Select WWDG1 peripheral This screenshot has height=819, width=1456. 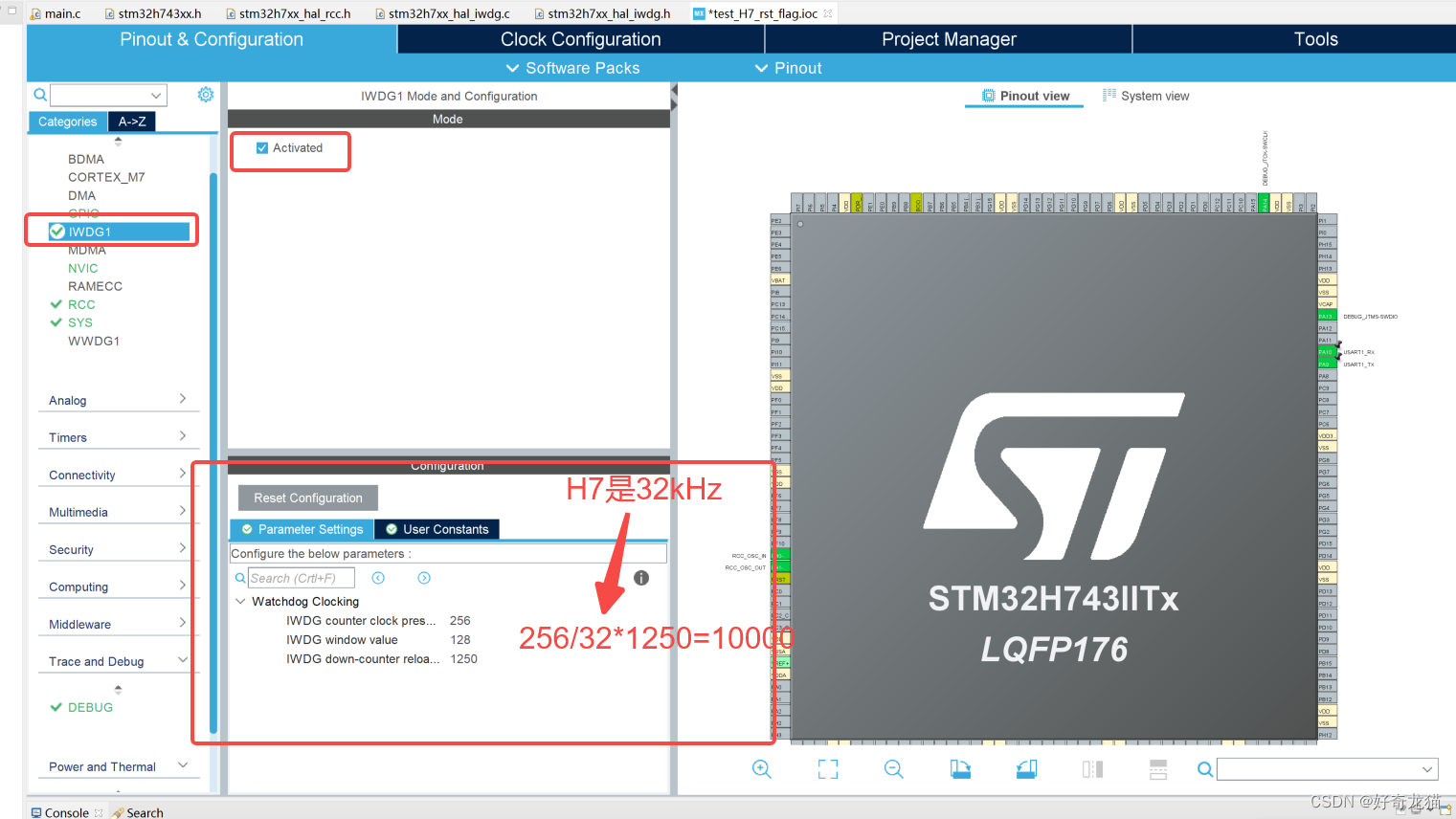coord(94,341)
